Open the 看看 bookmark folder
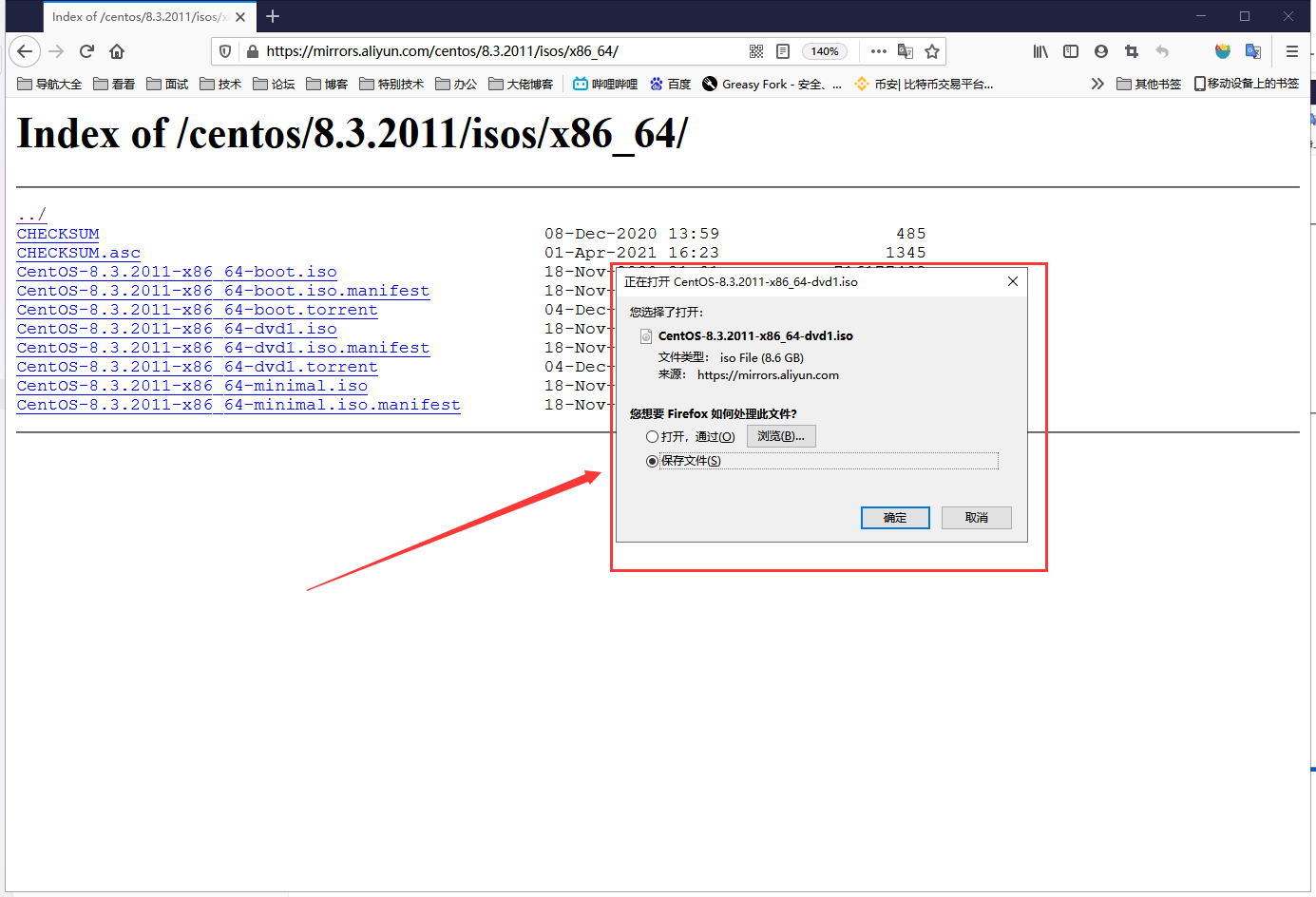The height and width of the screenshot is (897, 1316). pos(114,84)
